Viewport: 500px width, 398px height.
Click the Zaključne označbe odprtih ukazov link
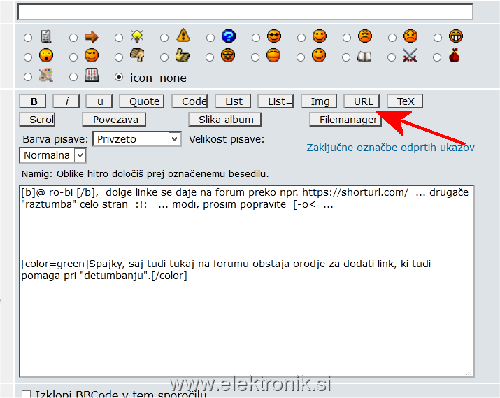pyautogui.click(x=390, y=147)
